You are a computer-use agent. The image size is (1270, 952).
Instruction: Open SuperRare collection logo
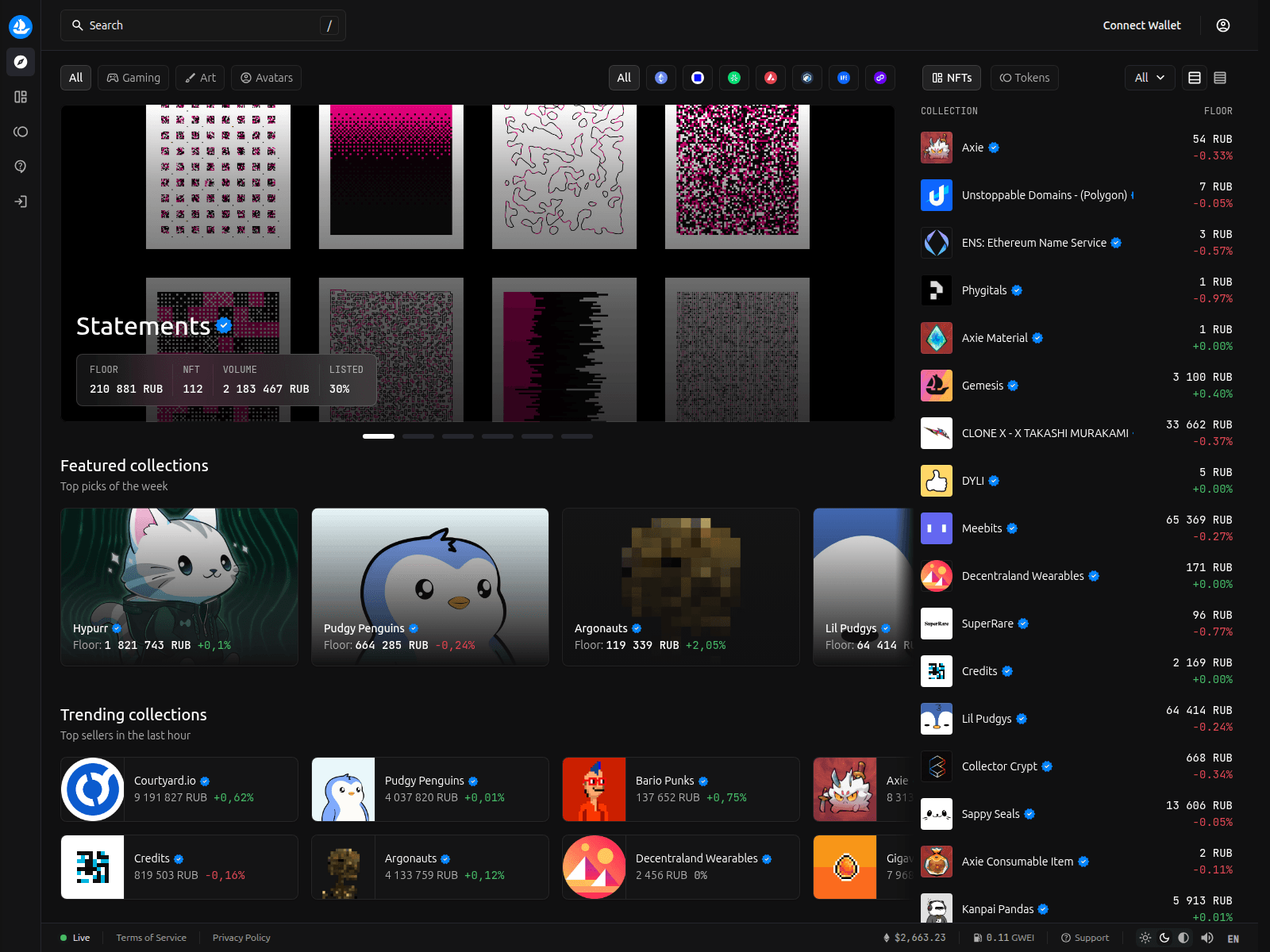coord(937,624)
